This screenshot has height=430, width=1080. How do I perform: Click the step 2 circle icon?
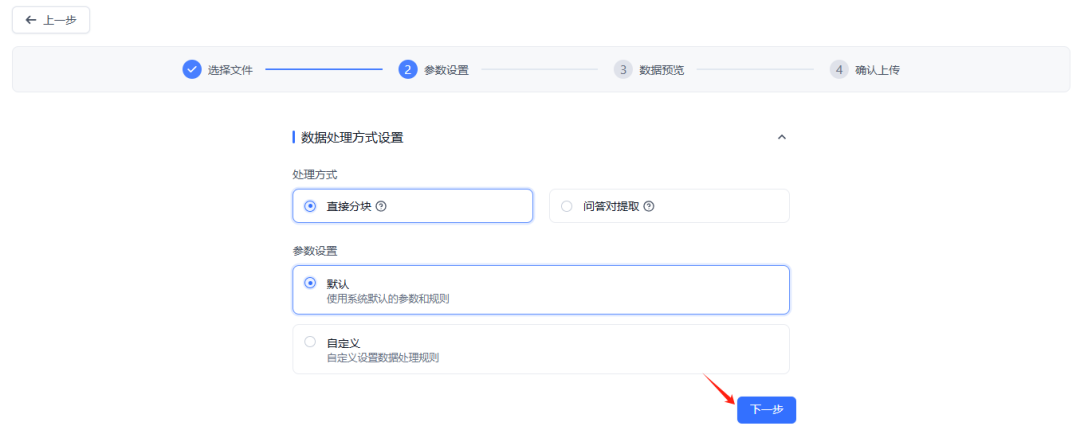(408, 70)
